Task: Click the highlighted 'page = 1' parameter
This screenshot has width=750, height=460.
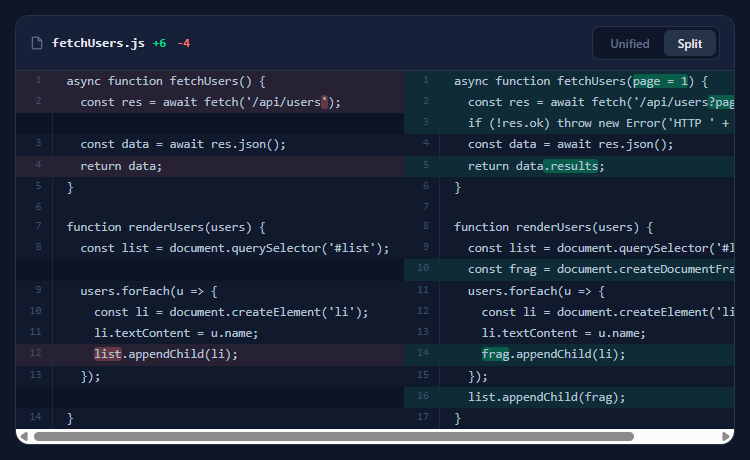Action: tap(660, 81)
